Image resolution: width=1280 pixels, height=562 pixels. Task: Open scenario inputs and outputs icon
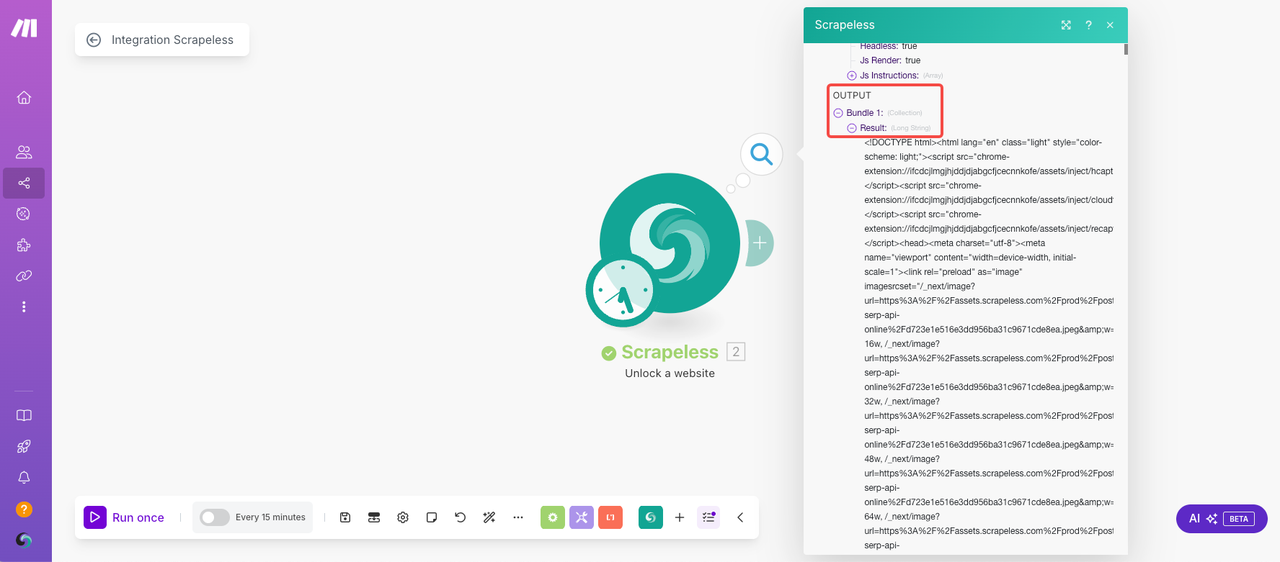pos(374,517)
